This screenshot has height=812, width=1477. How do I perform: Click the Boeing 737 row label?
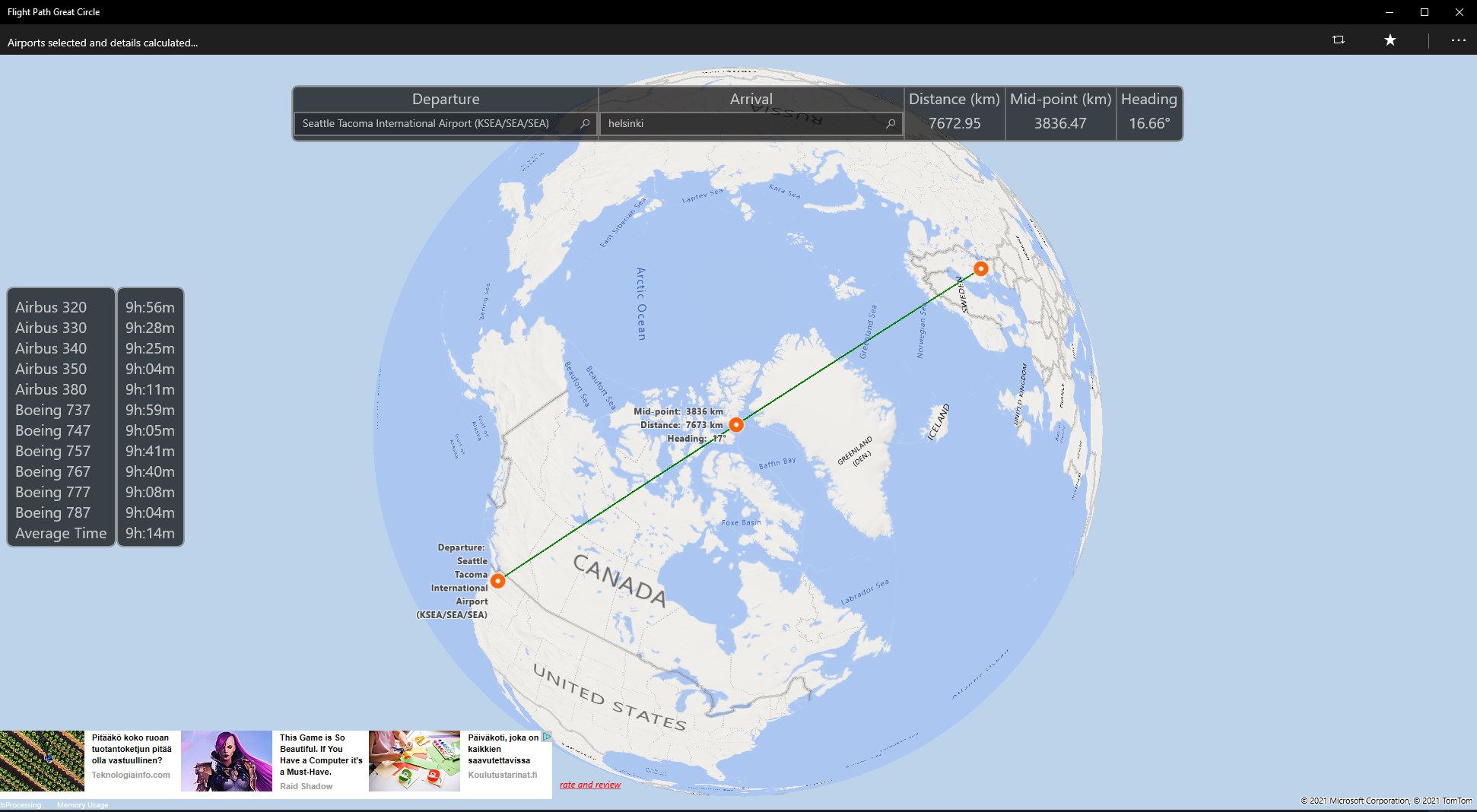[x=52, y=410]
